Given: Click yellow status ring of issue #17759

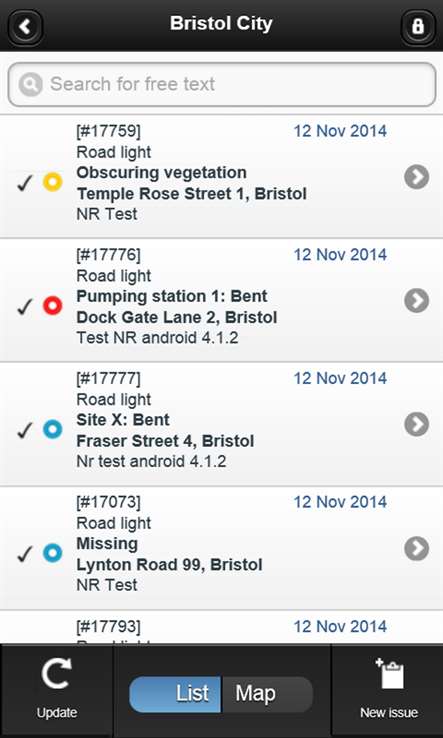Looking at the screenshot, I should [x=53, y=182].
